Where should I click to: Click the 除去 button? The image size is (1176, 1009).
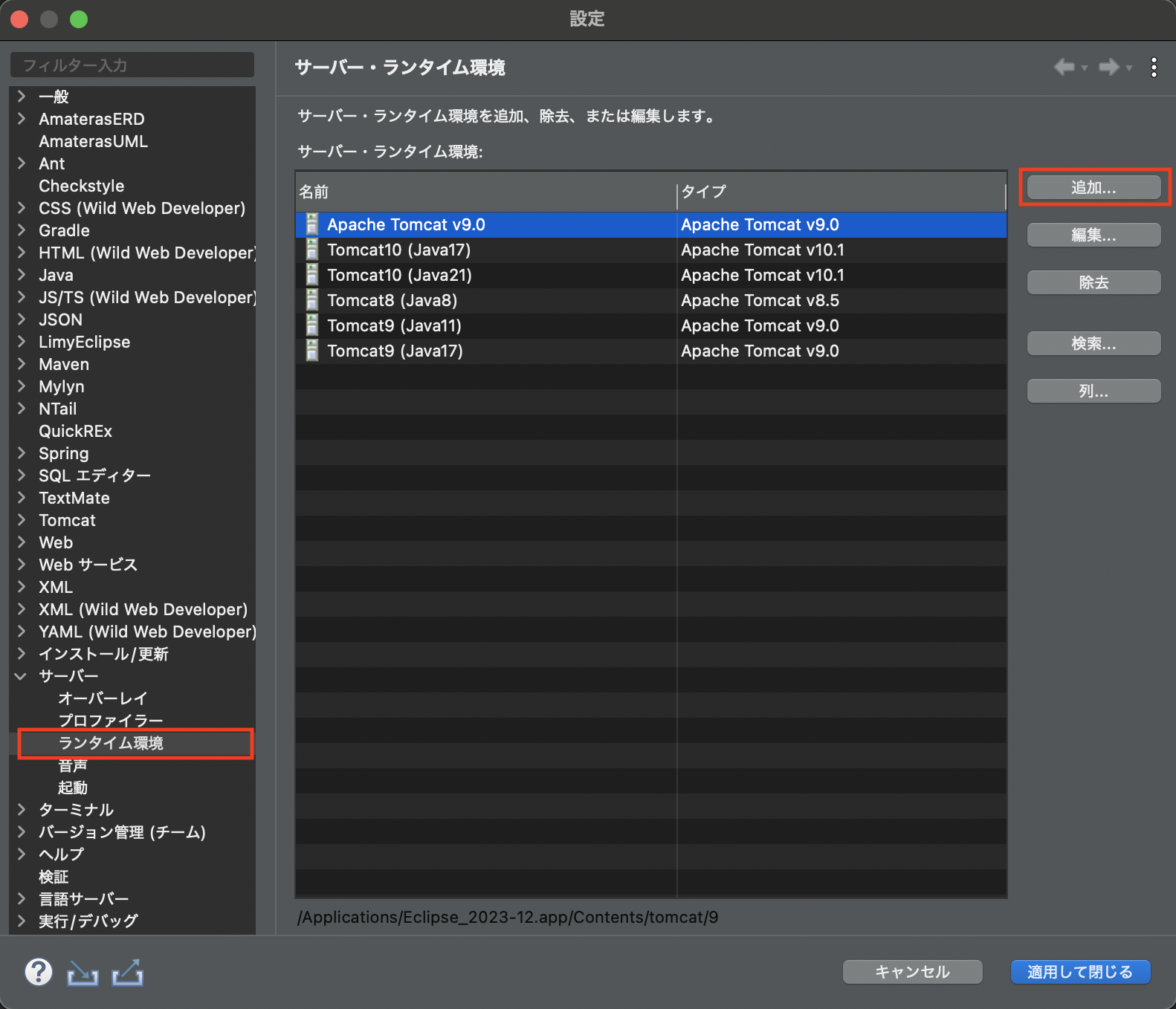(x=1093, y=282)
